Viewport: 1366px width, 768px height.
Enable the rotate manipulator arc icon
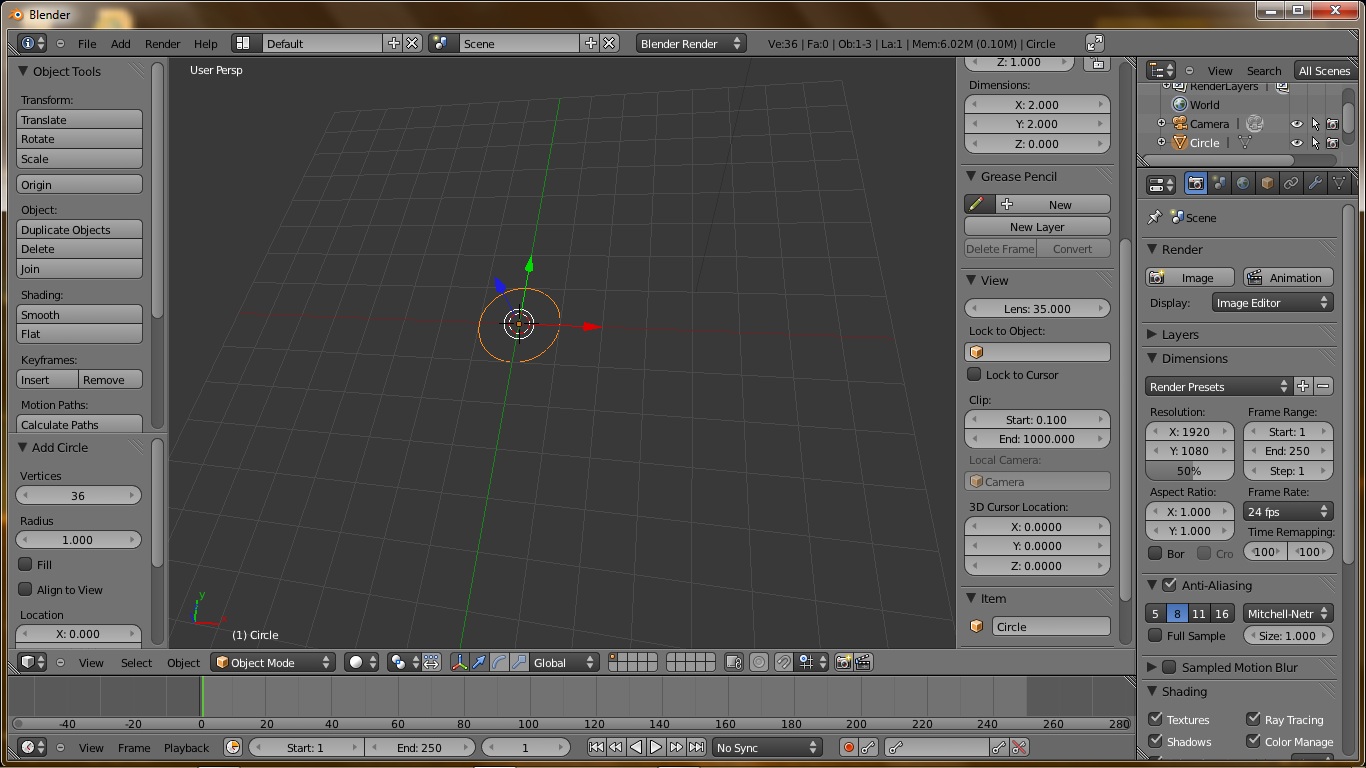point(499,662)
